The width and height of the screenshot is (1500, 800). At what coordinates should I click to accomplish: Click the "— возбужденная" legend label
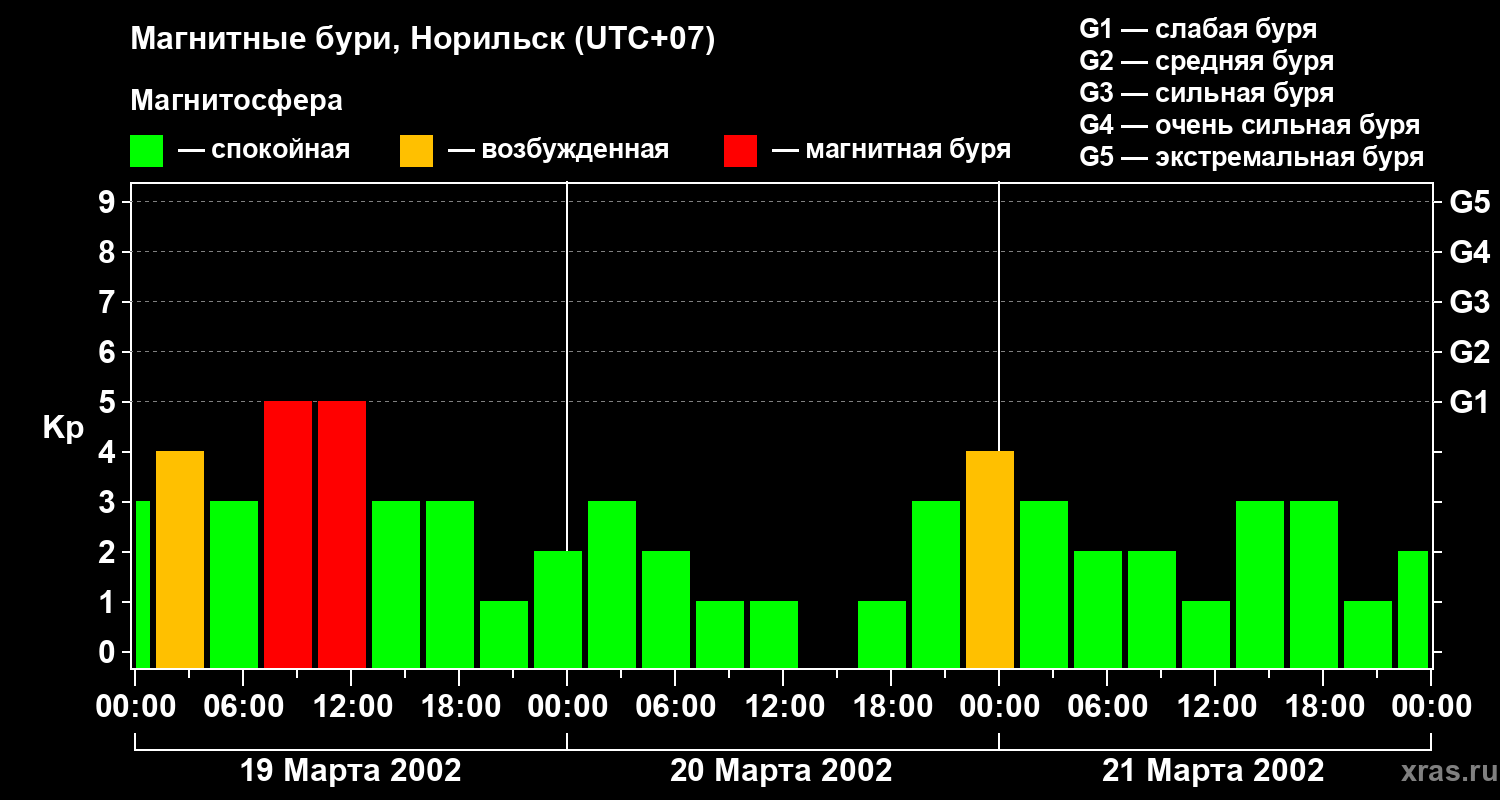tap(558, 150)
